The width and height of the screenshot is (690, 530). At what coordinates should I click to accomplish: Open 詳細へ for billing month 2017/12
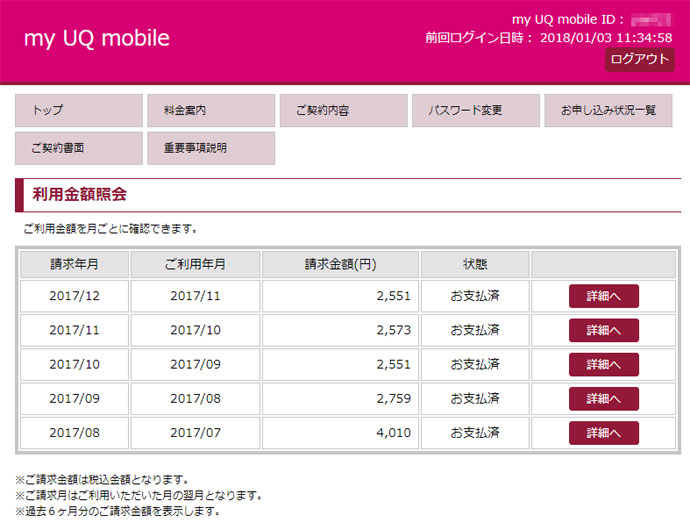point(604,296)
